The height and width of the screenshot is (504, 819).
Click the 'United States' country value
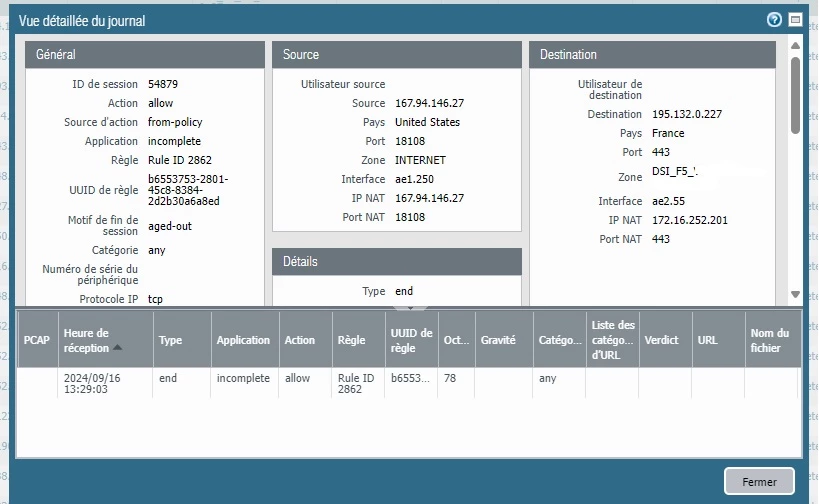[427, 122]
